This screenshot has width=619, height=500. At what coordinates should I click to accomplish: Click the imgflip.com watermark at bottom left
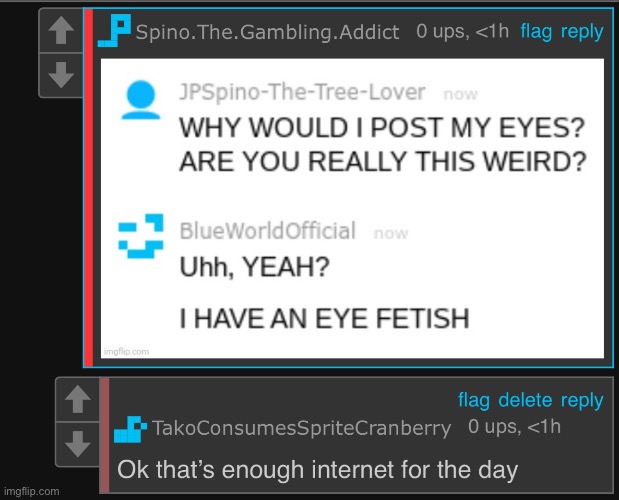click(32, 491)
